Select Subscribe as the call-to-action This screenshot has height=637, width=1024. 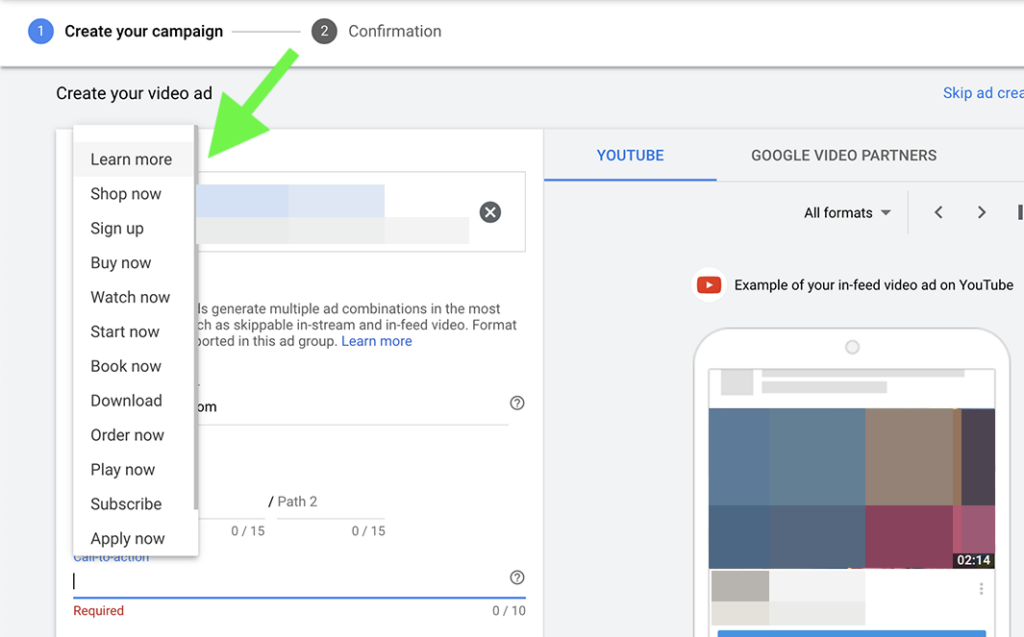126,504
